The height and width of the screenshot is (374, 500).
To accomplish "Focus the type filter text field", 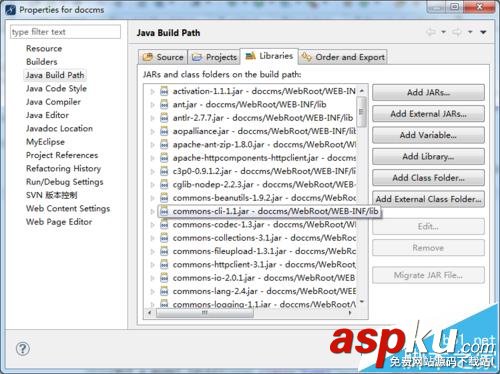I will click(x=65, y=32).
